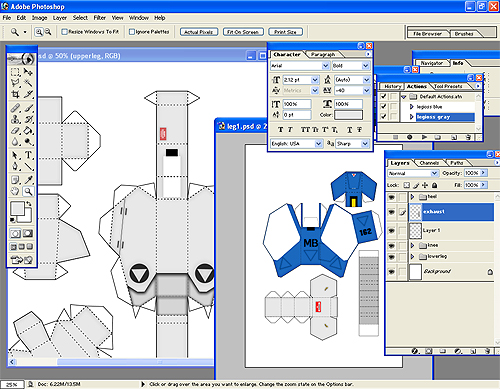Screen dimensions: 500x389
Task: Enable Ignore Palettes checkbox
Action: [132, 32]
